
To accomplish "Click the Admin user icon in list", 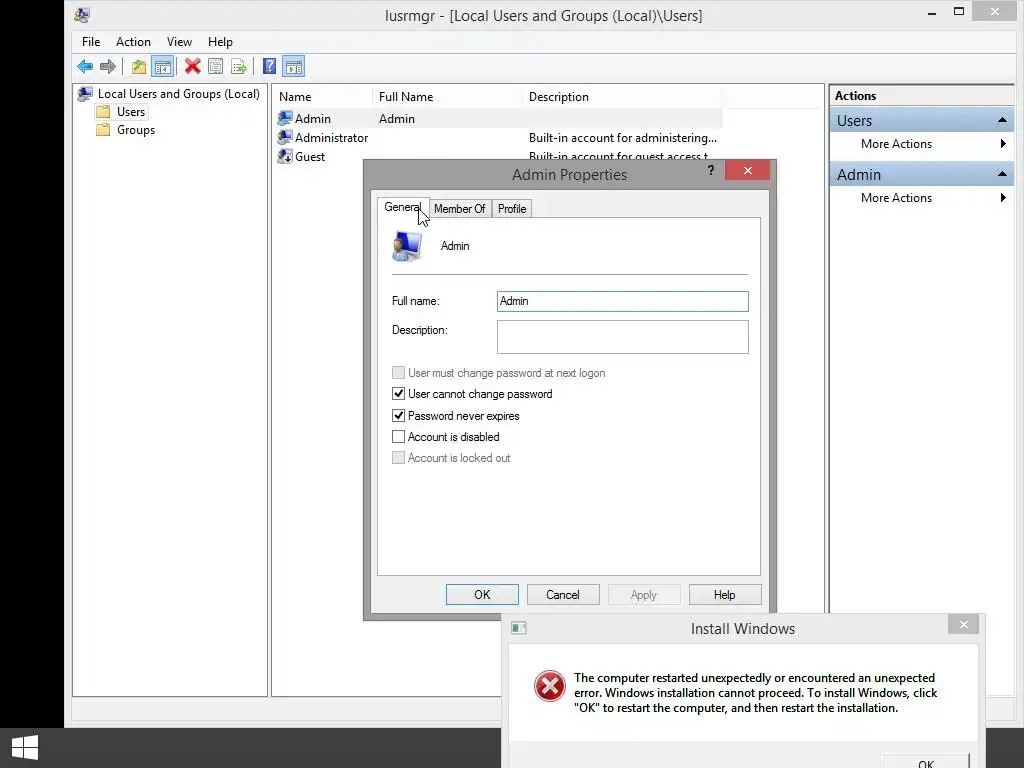I will [x=285, y=118].
